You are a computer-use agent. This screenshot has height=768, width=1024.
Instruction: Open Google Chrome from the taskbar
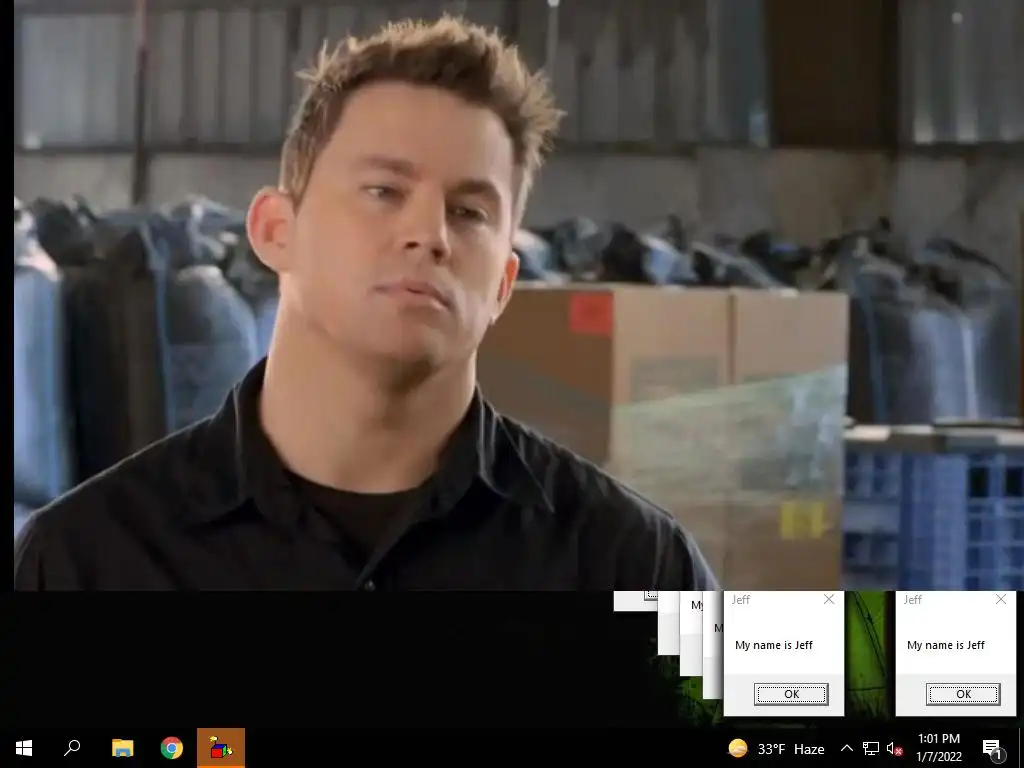pyautogui.click(x=172, y=748)
